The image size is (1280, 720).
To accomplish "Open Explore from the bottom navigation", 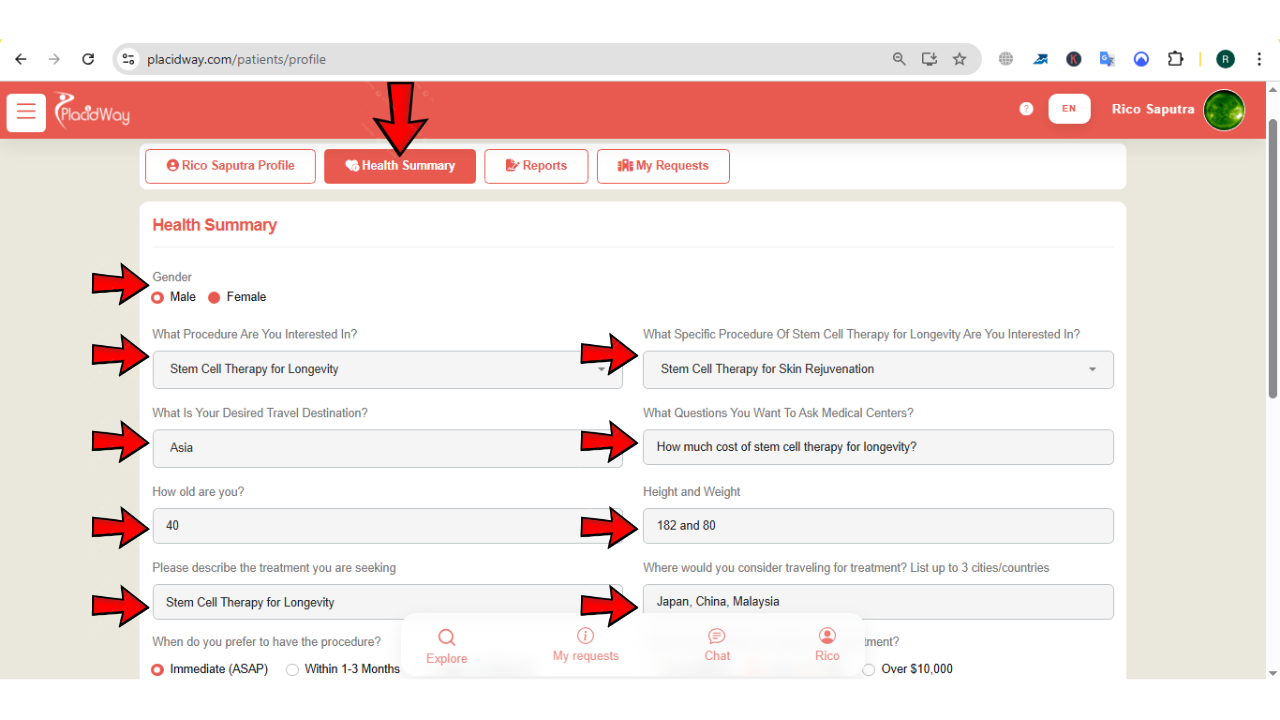I will point(446,646).
